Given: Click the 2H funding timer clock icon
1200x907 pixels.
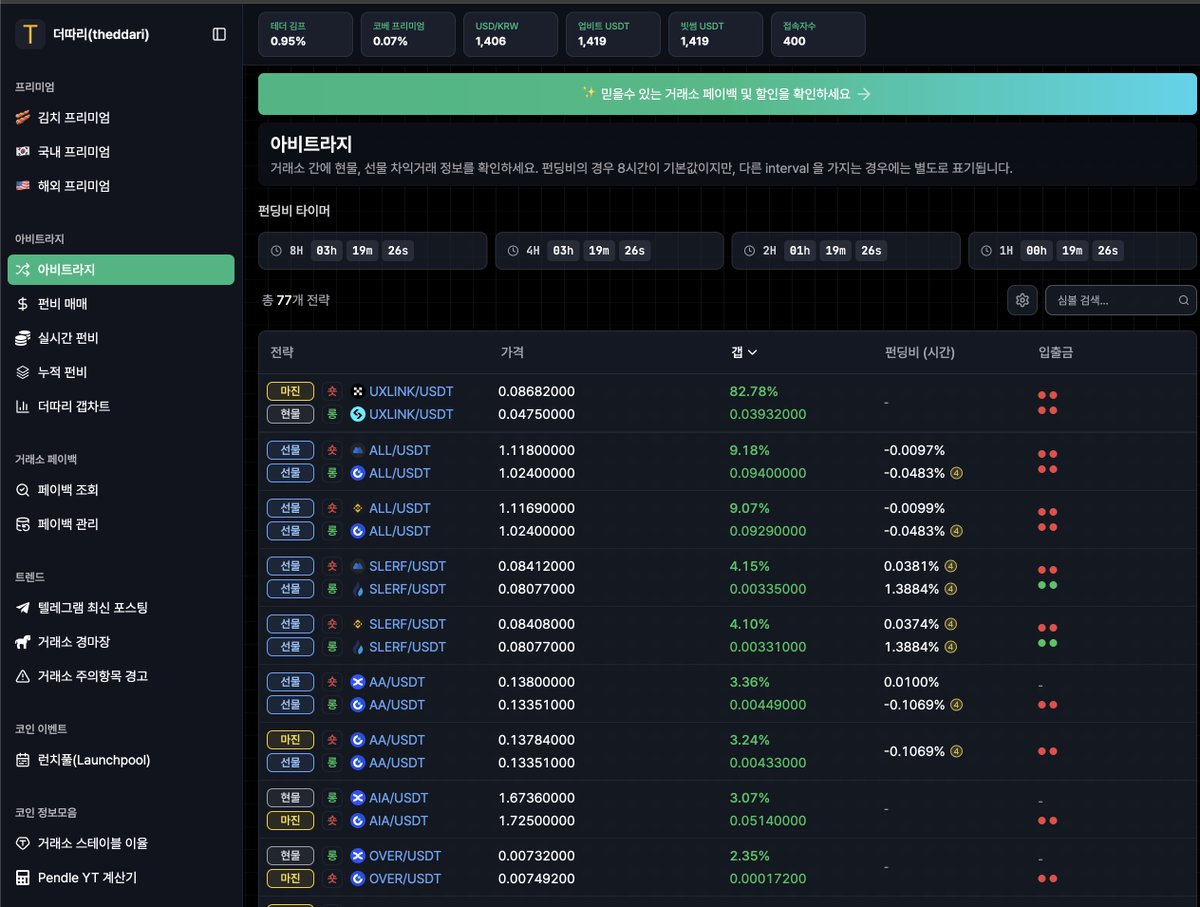Looking at the screenshot, I should [749, 251].
